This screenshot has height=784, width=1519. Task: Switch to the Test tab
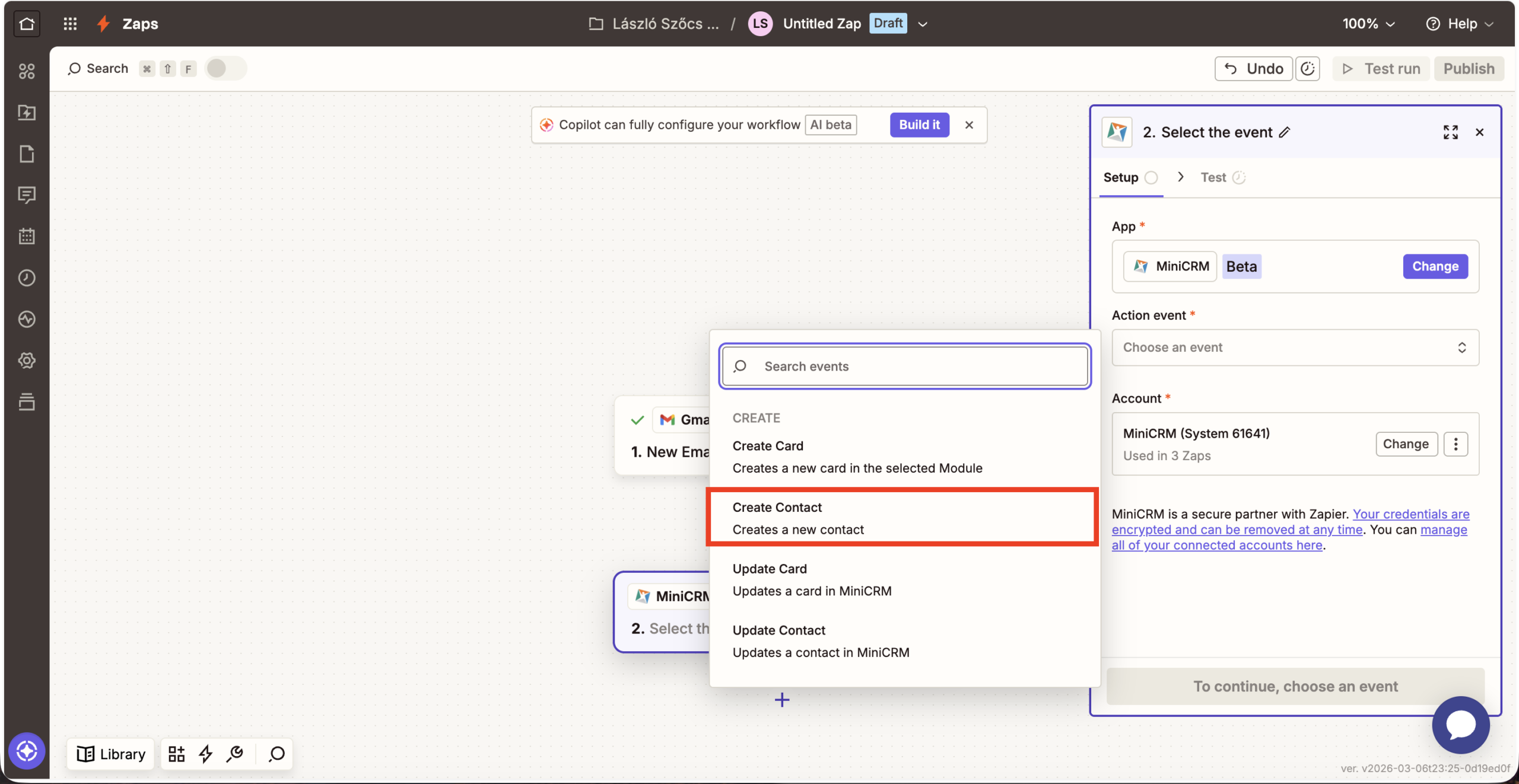click(x=1213, y=177)
